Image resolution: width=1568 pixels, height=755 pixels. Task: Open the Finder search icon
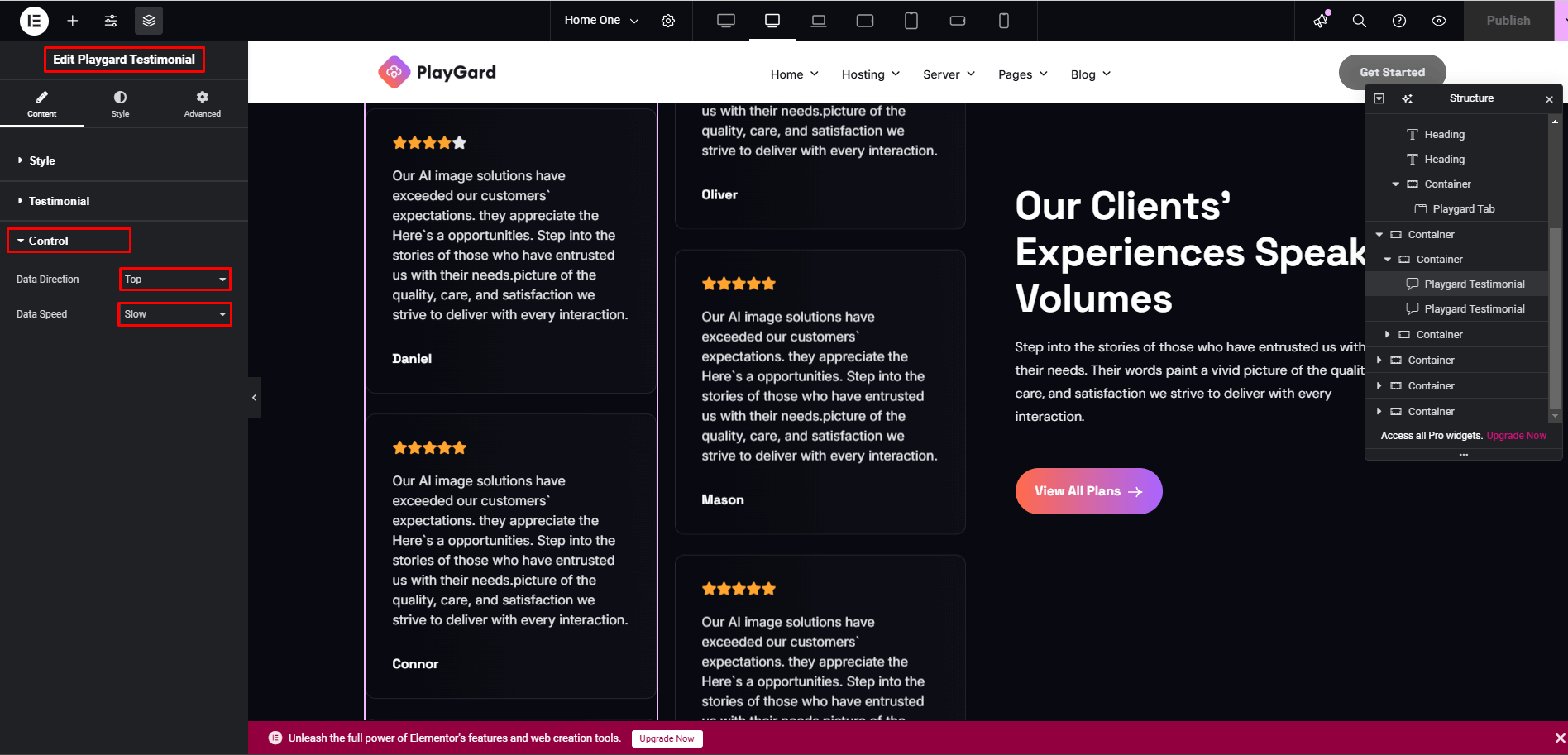coord(1360,21)
